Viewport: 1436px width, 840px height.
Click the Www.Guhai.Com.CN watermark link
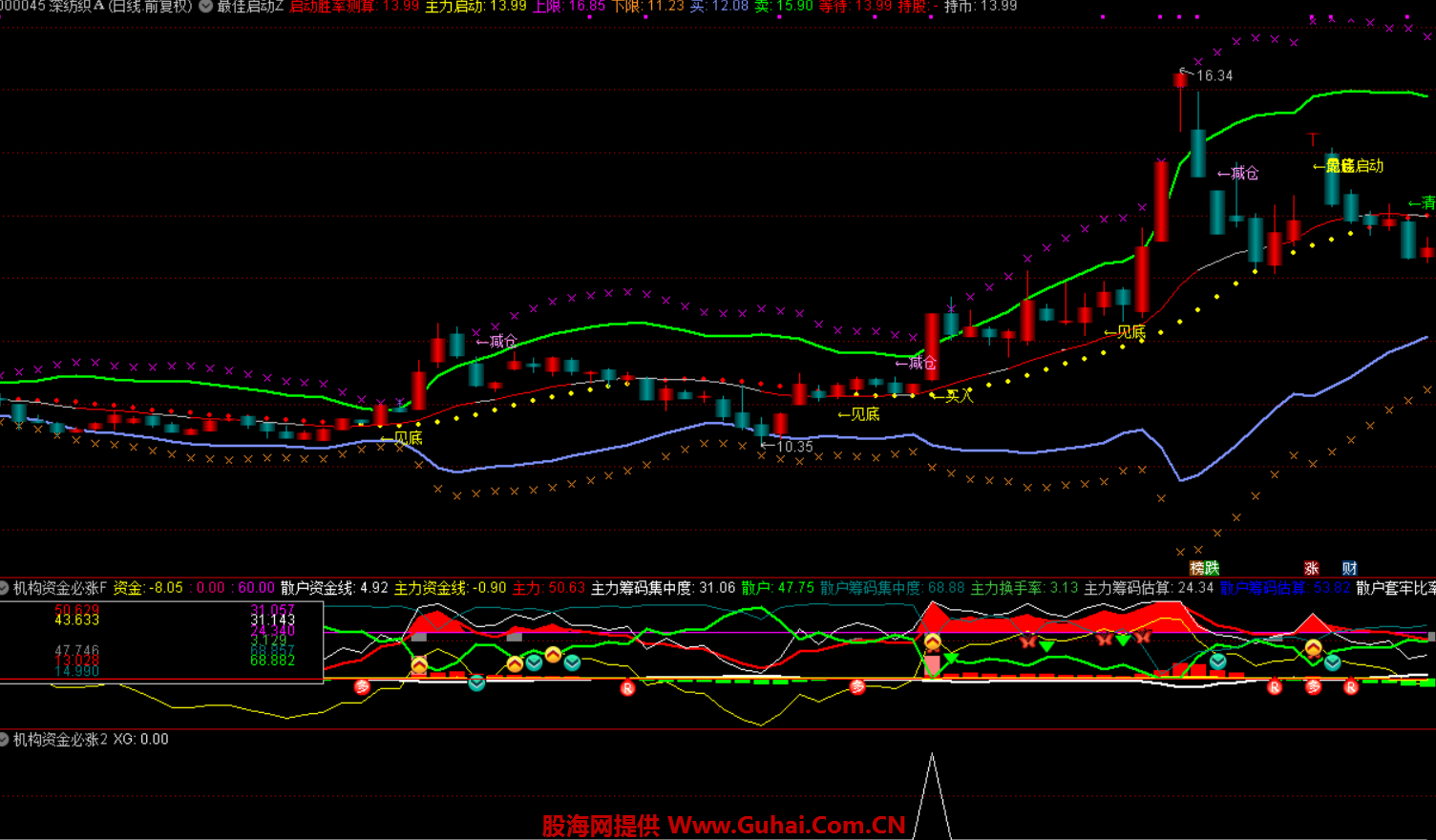(x=786, y=825)
